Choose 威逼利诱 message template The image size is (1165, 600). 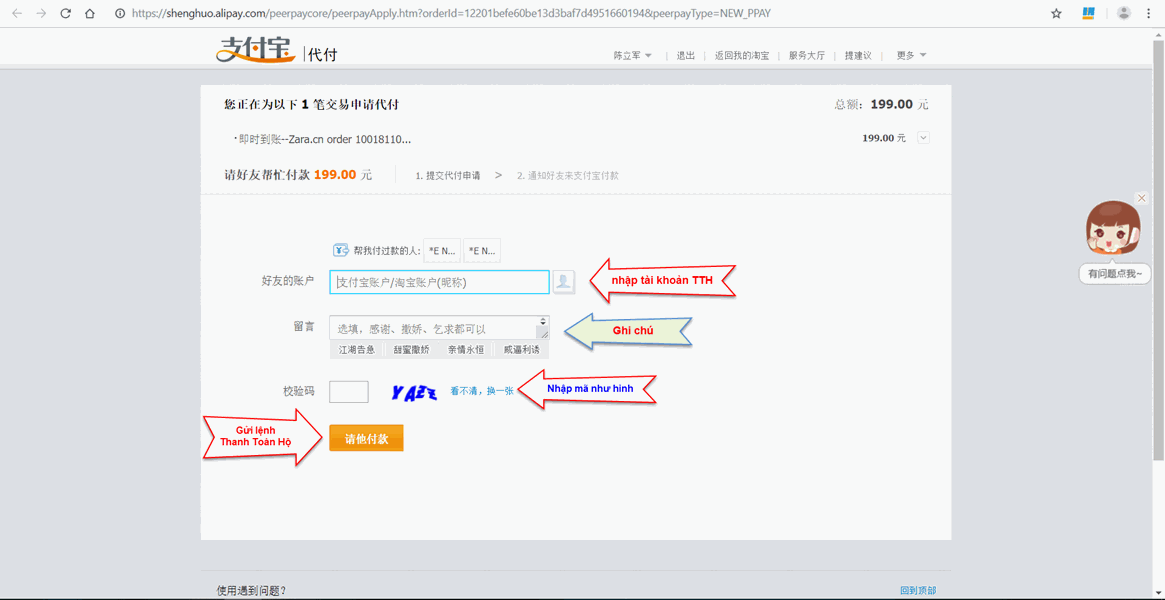[522, 350]
